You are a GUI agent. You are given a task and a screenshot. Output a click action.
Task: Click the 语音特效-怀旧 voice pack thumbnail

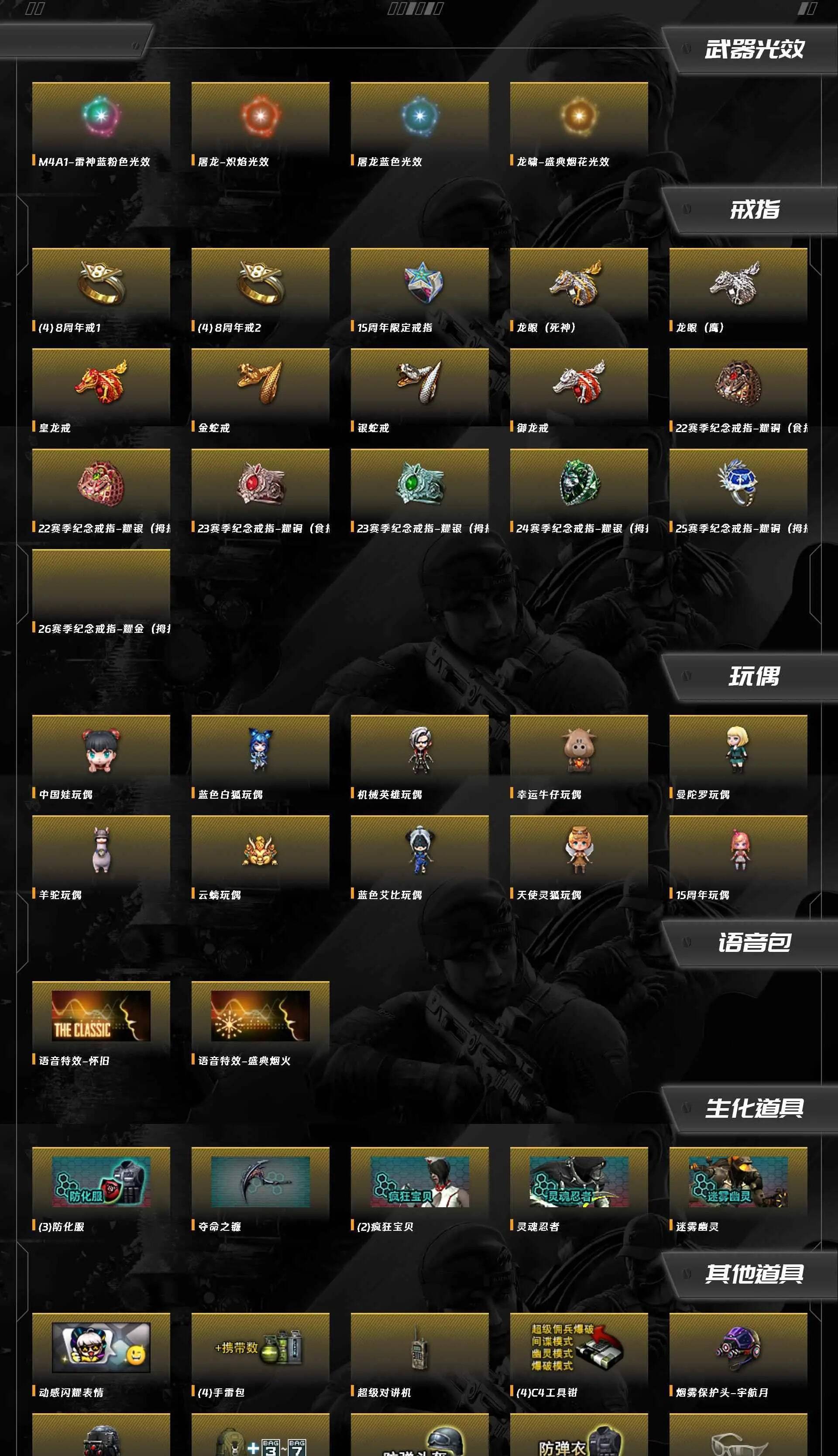point(101,1016)
